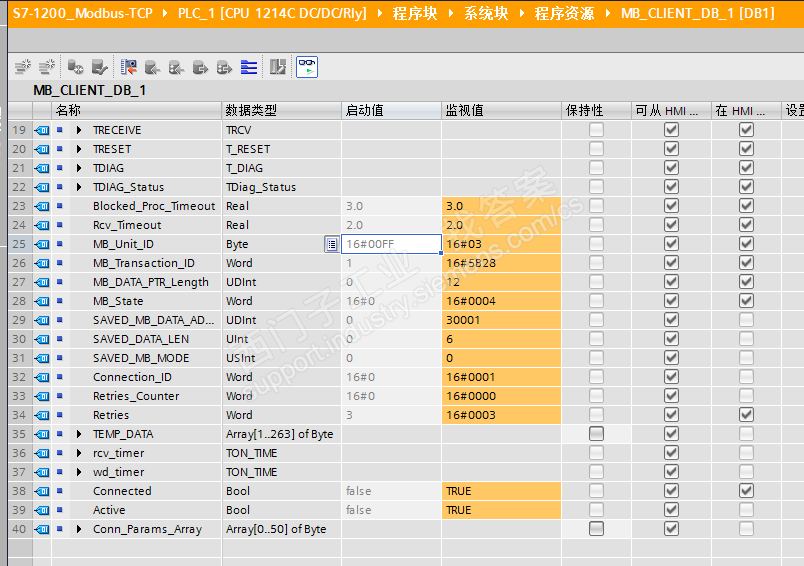
Task: Click the edit columns pencil icon
Action: (x=277, y=67)
